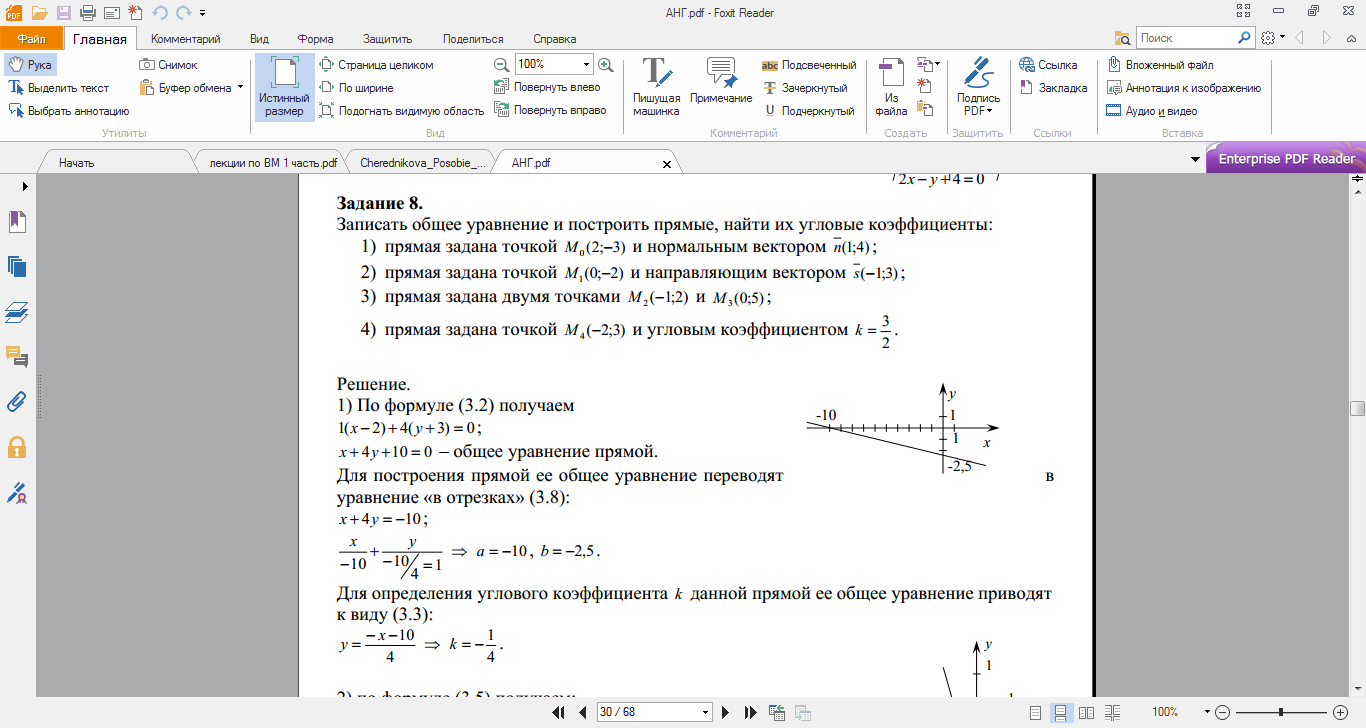Open the Enterprise PDF Reader banner
Screen dimensions: 1366x728
(x=1286, y=158)
